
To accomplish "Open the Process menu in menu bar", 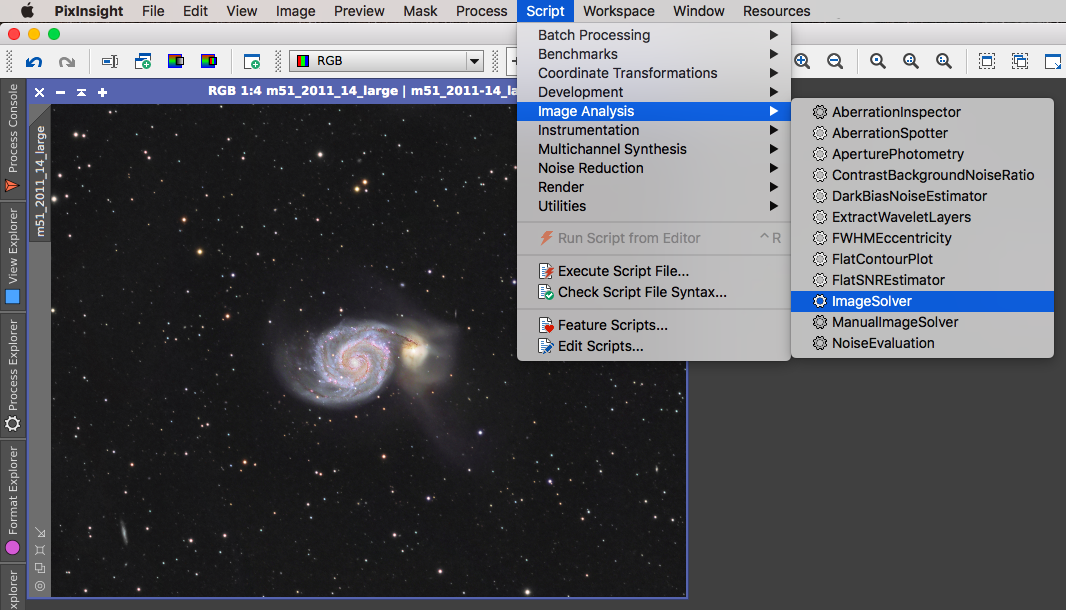I will pyautogui.click(x=481, y=11).
